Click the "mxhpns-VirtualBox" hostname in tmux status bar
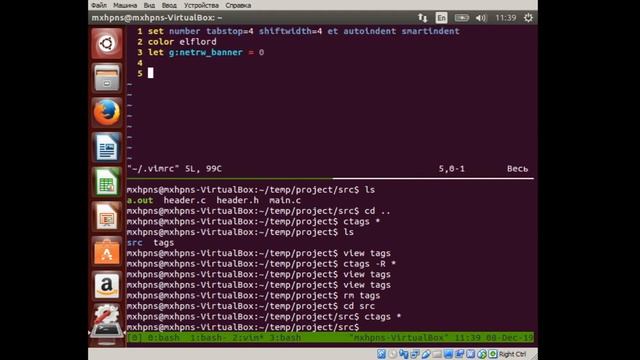 pyautogui.click(x=399, y=338)
